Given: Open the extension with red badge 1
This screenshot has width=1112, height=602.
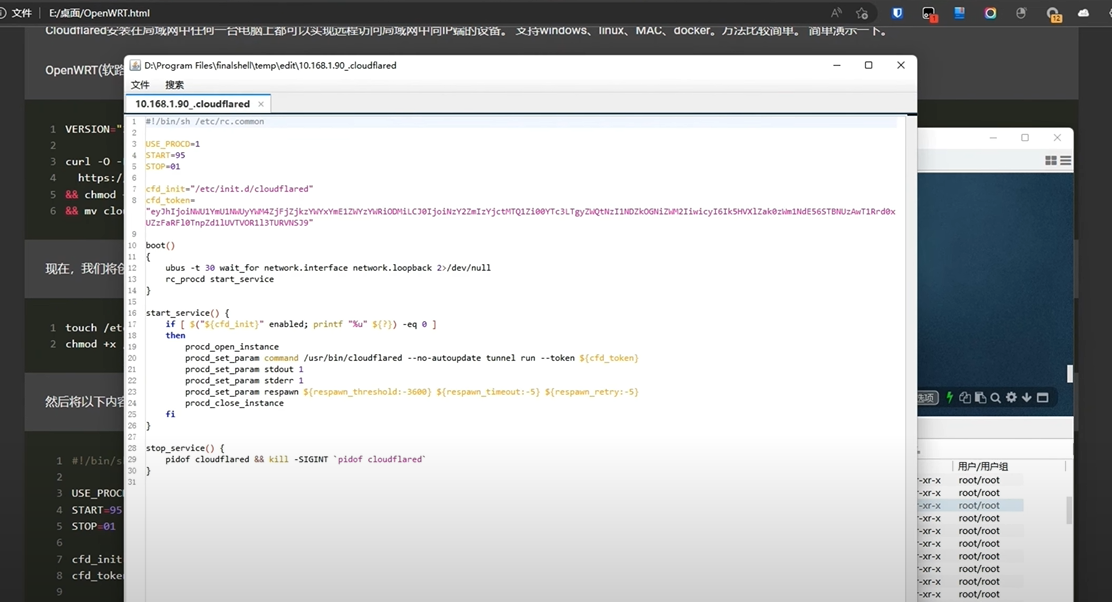Looking at the screenshot, I should tap(929, 13).
